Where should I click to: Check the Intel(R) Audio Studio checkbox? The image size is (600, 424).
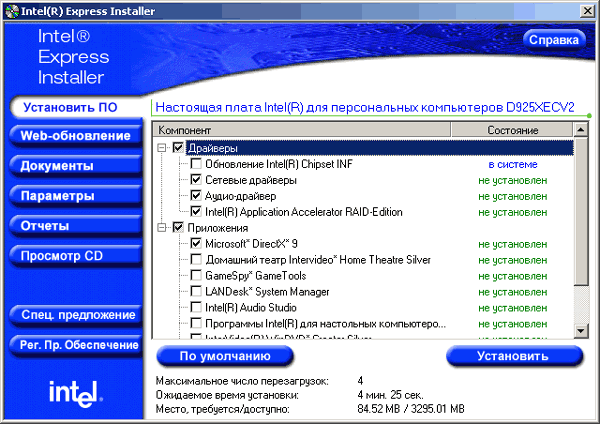click(x=196, y=307)
